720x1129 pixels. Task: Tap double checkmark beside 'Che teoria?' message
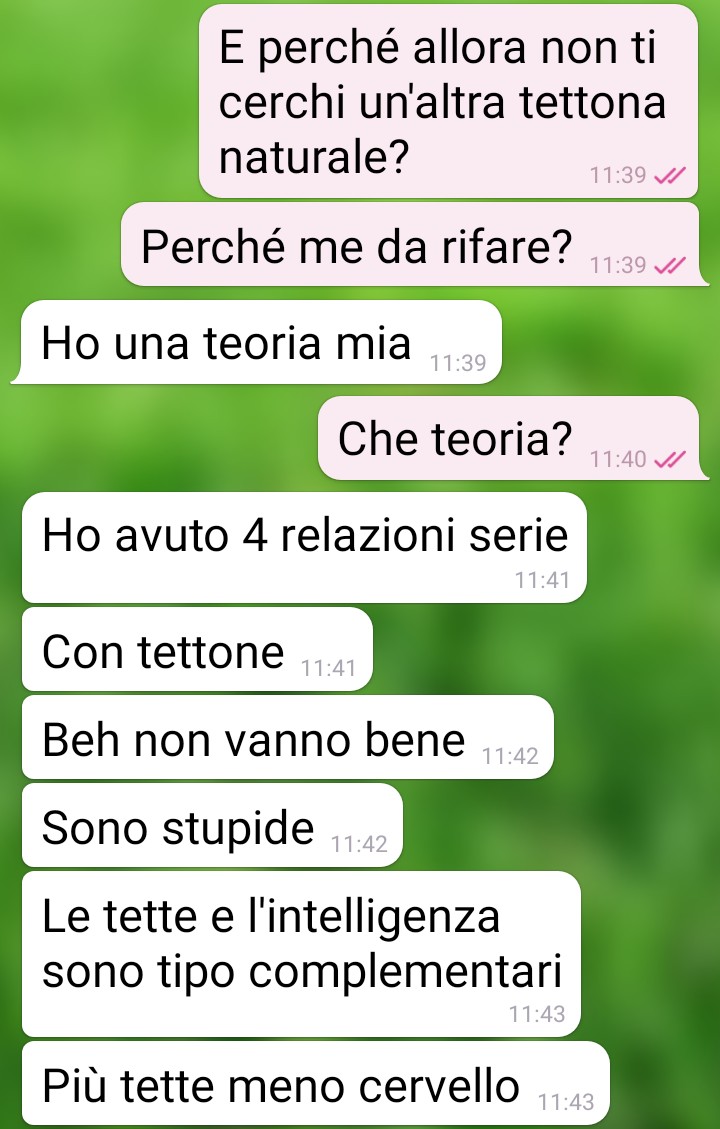pyautogui.click(x=669, y=459)
